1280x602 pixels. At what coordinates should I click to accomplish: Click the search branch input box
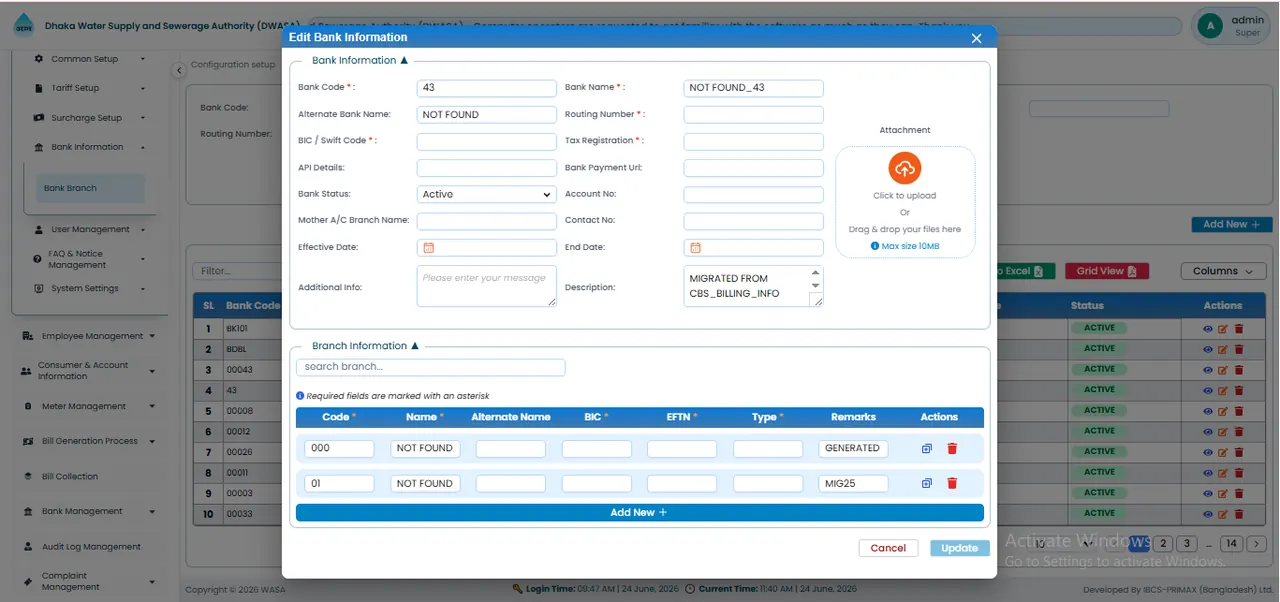tap(431, 367)
